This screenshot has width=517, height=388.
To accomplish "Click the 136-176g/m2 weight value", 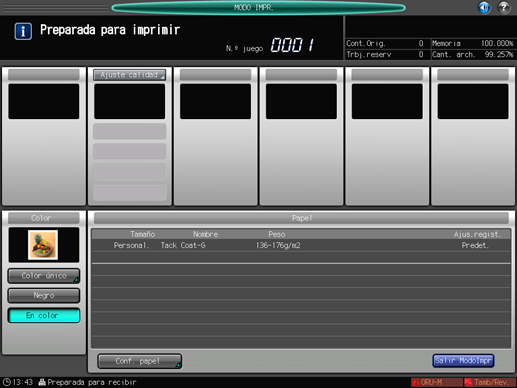I will 278,246.
